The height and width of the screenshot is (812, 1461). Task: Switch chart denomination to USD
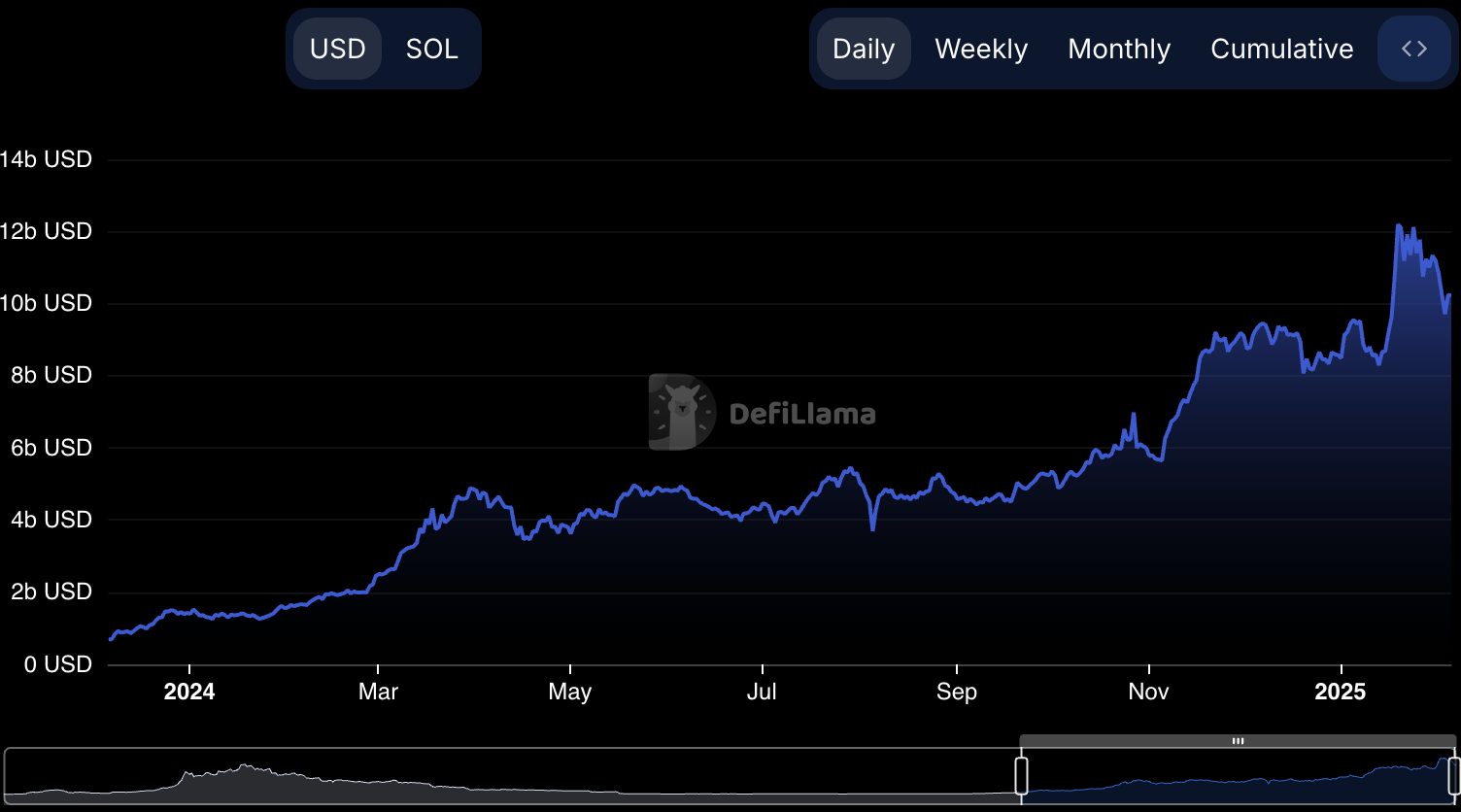pos(337,49)
